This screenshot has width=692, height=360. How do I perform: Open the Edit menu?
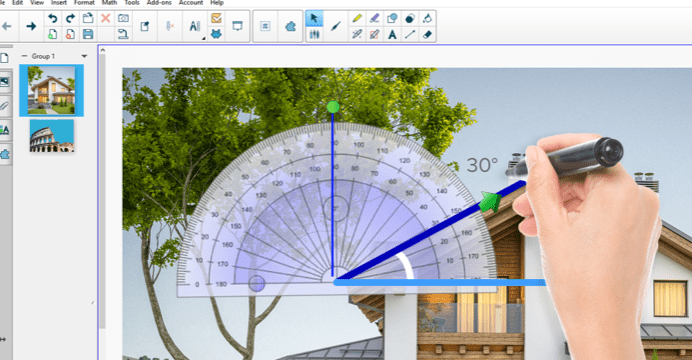pos(18,3)
